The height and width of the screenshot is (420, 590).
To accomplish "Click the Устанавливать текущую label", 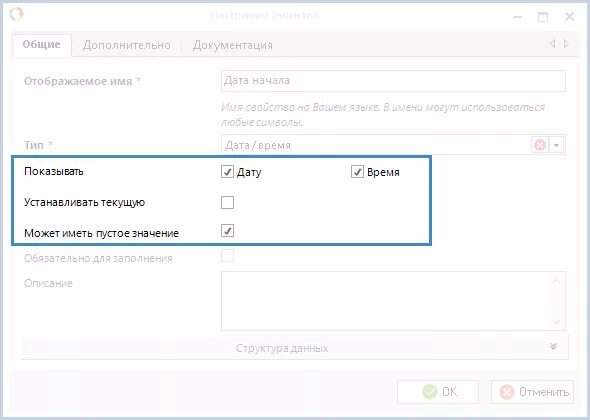I will [x=85, y=202].
